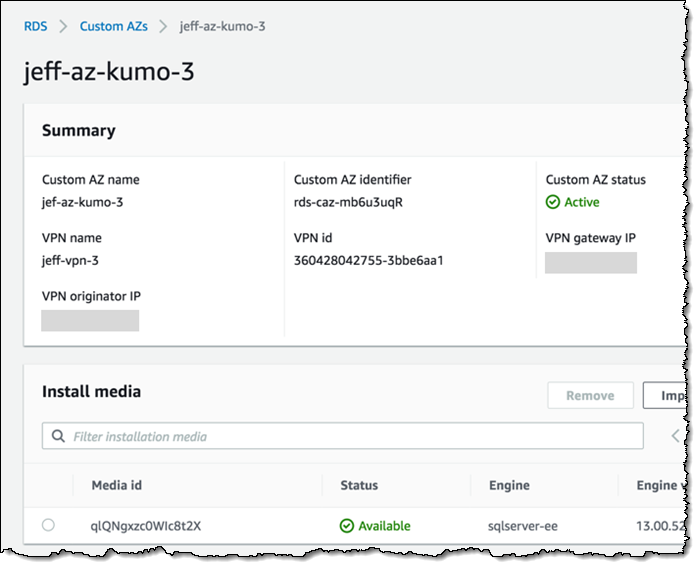The width and height of the screenshot is (700, 567).
Task: Click the Custom AZ identifier rds-caz-mb6u3uqR
Action: [x=348, y=202]
